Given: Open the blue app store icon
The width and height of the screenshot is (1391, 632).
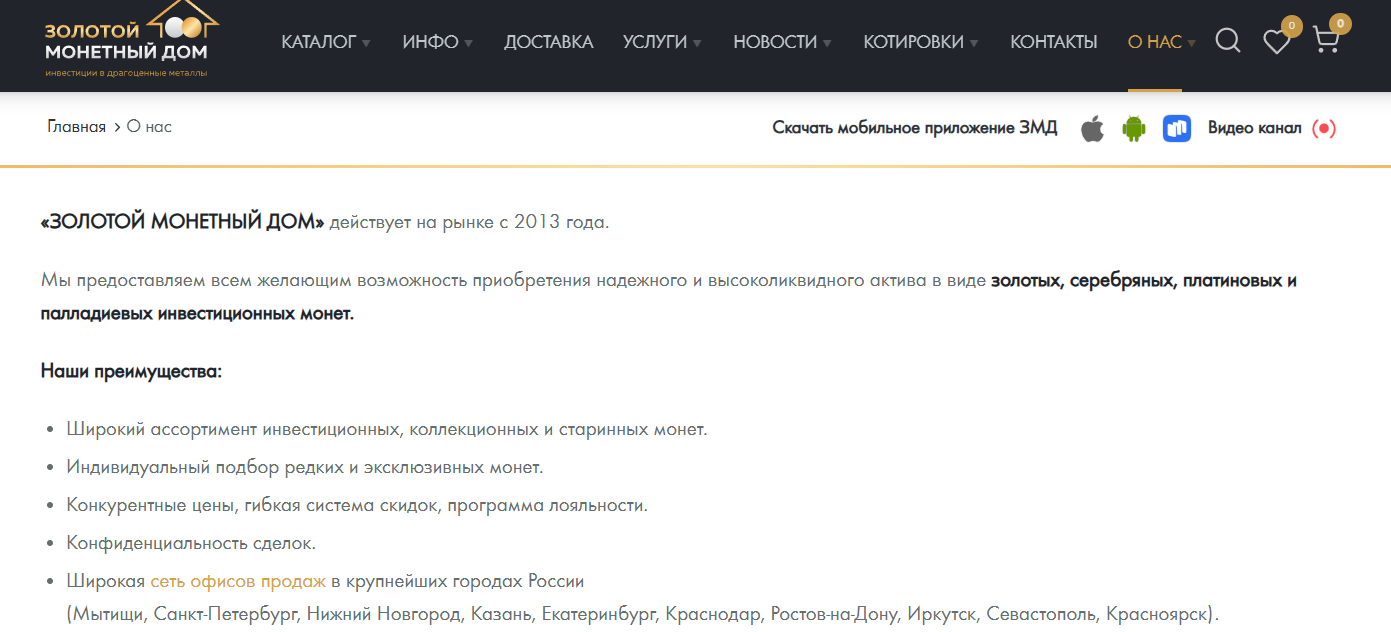Looking at the screenshot, I should (1176, 128).
